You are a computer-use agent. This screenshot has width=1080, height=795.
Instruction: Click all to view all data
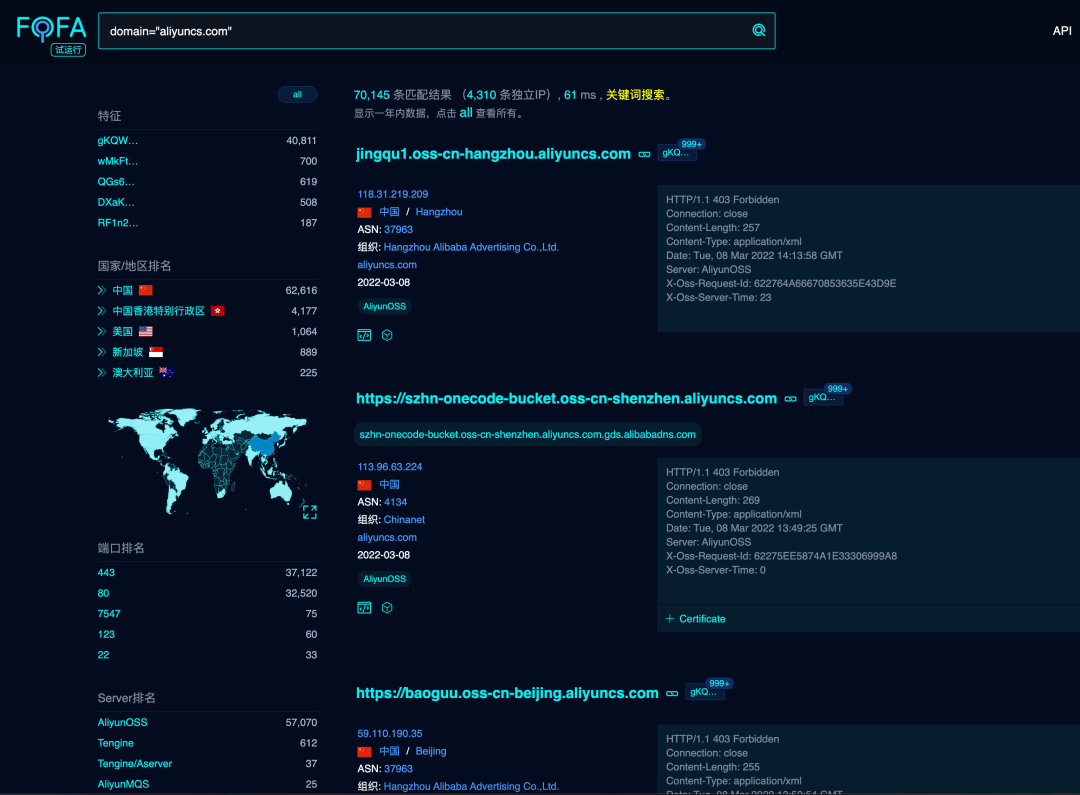466,113
